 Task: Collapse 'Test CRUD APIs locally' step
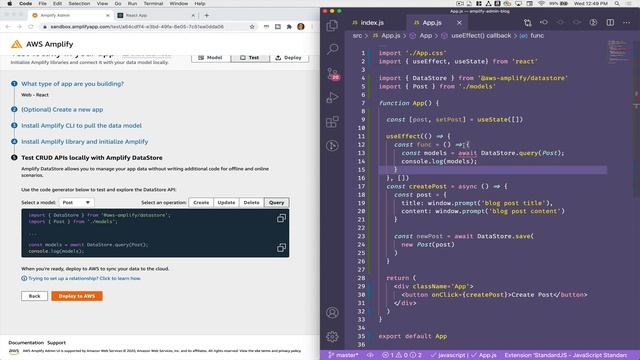point(91,158)
